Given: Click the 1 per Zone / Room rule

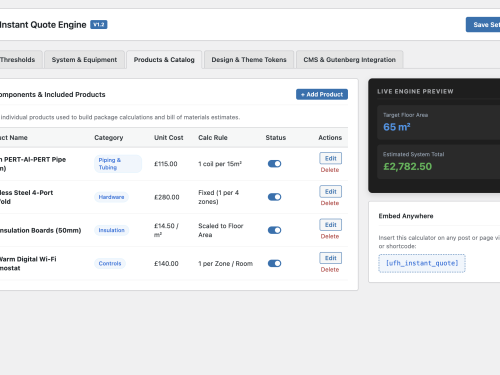Looking at the screenshot, I should pyautogui.click(x=226, y=264).
